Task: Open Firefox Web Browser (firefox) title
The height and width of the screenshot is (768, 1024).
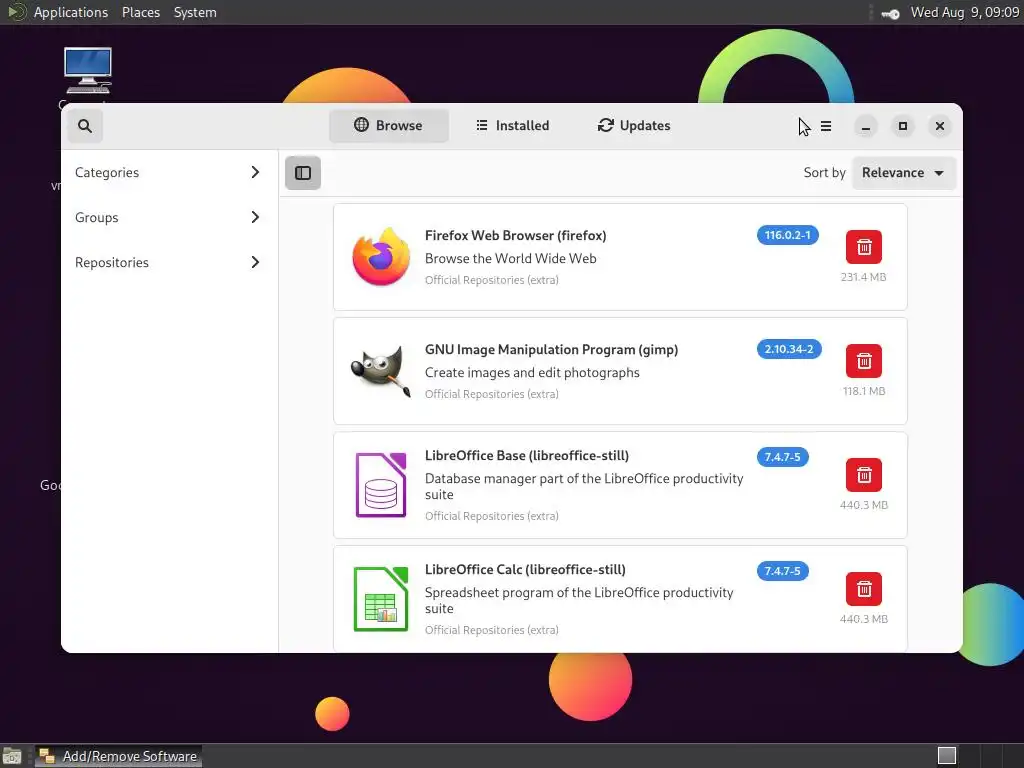Action: 516,236
